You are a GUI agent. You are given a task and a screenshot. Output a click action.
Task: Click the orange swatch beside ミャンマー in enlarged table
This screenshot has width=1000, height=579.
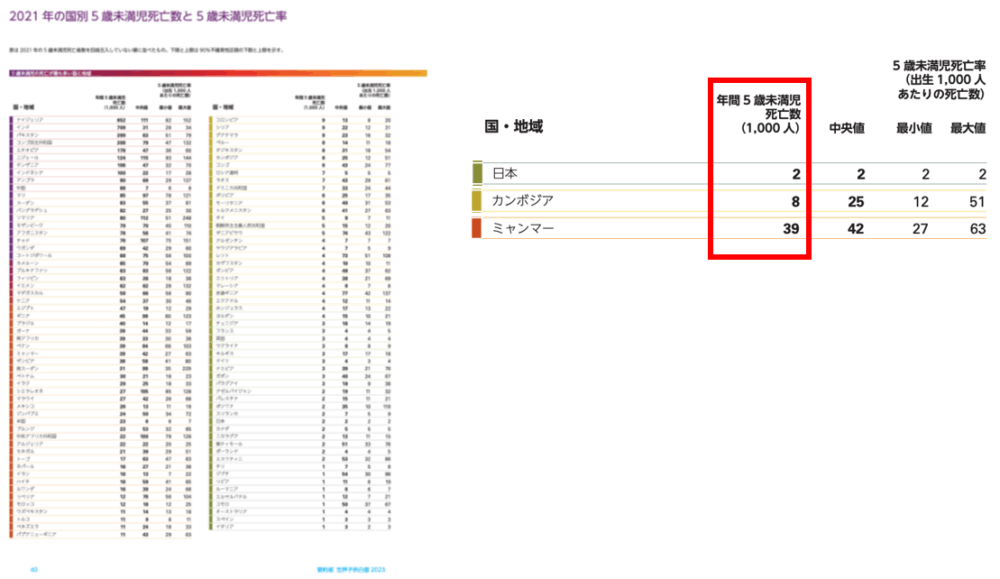click(478, 229)
